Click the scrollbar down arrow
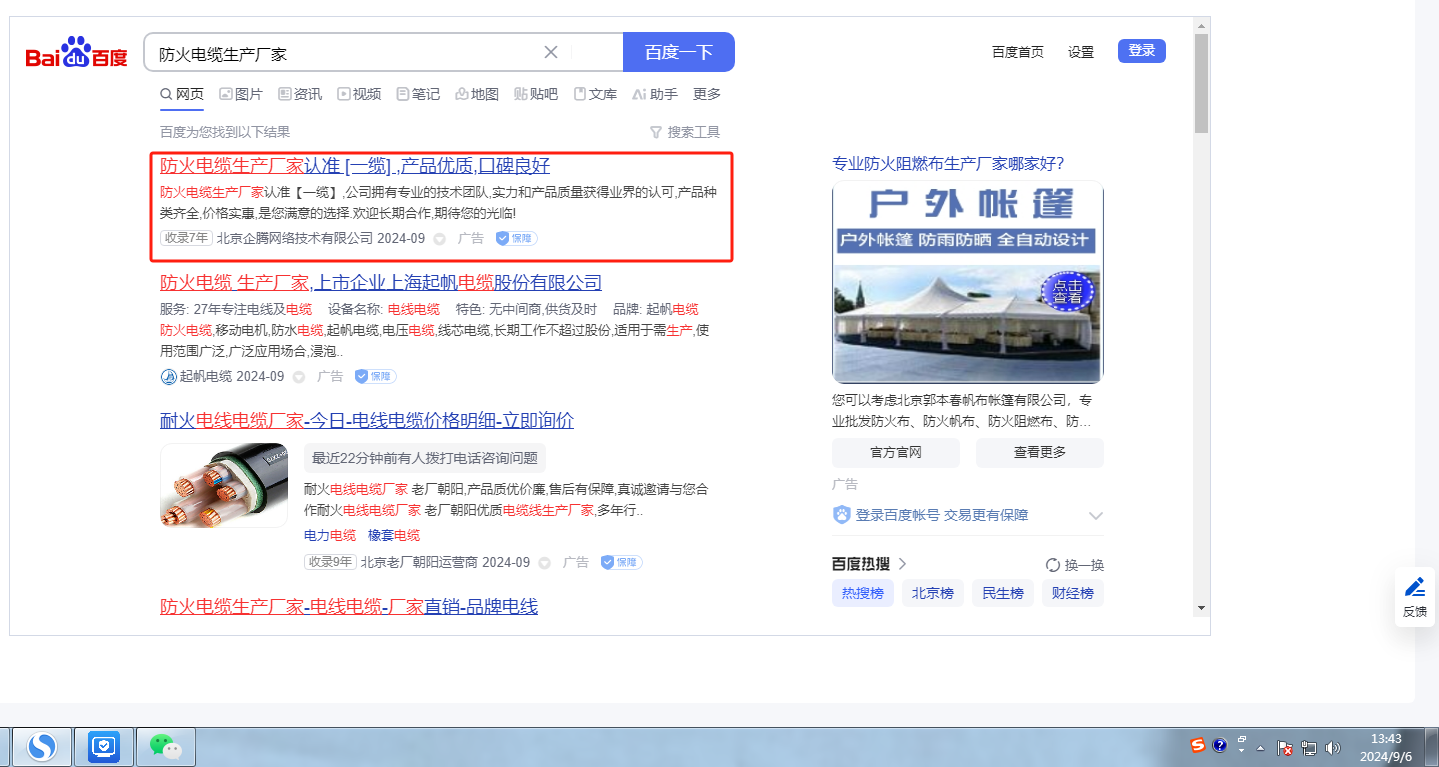1439x767 pixels. tap(1201, 607)
